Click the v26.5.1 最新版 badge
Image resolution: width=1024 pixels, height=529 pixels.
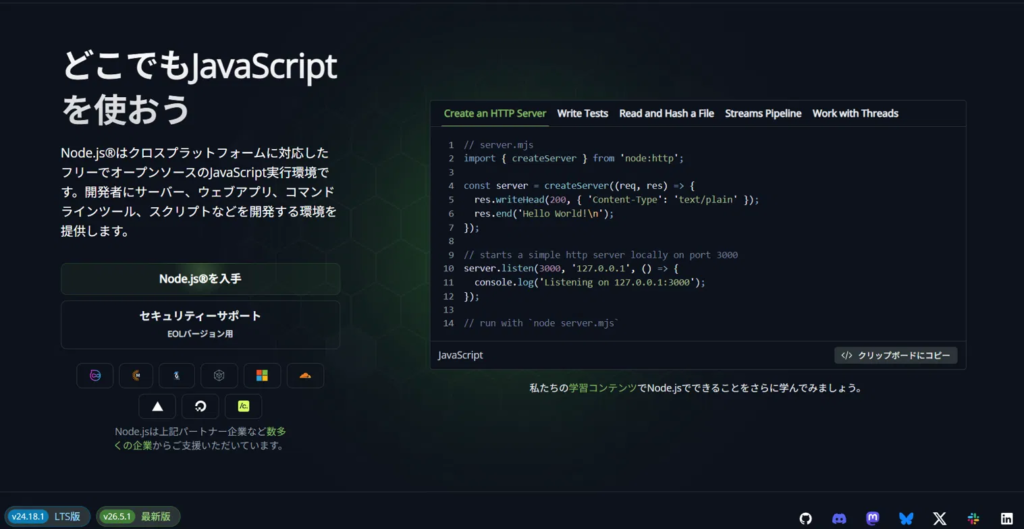[138, 517]
